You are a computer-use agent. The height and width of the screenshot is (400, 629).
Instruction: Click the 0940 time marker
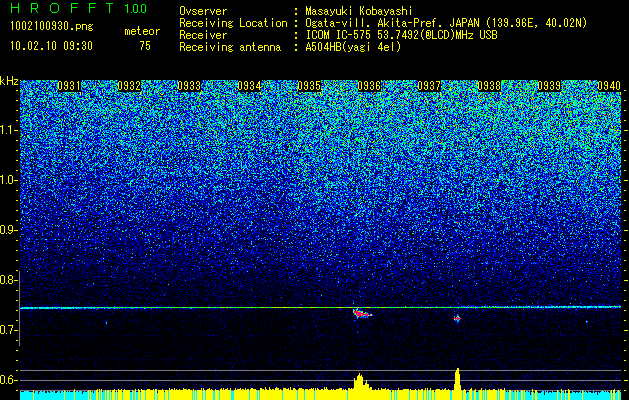609,86
